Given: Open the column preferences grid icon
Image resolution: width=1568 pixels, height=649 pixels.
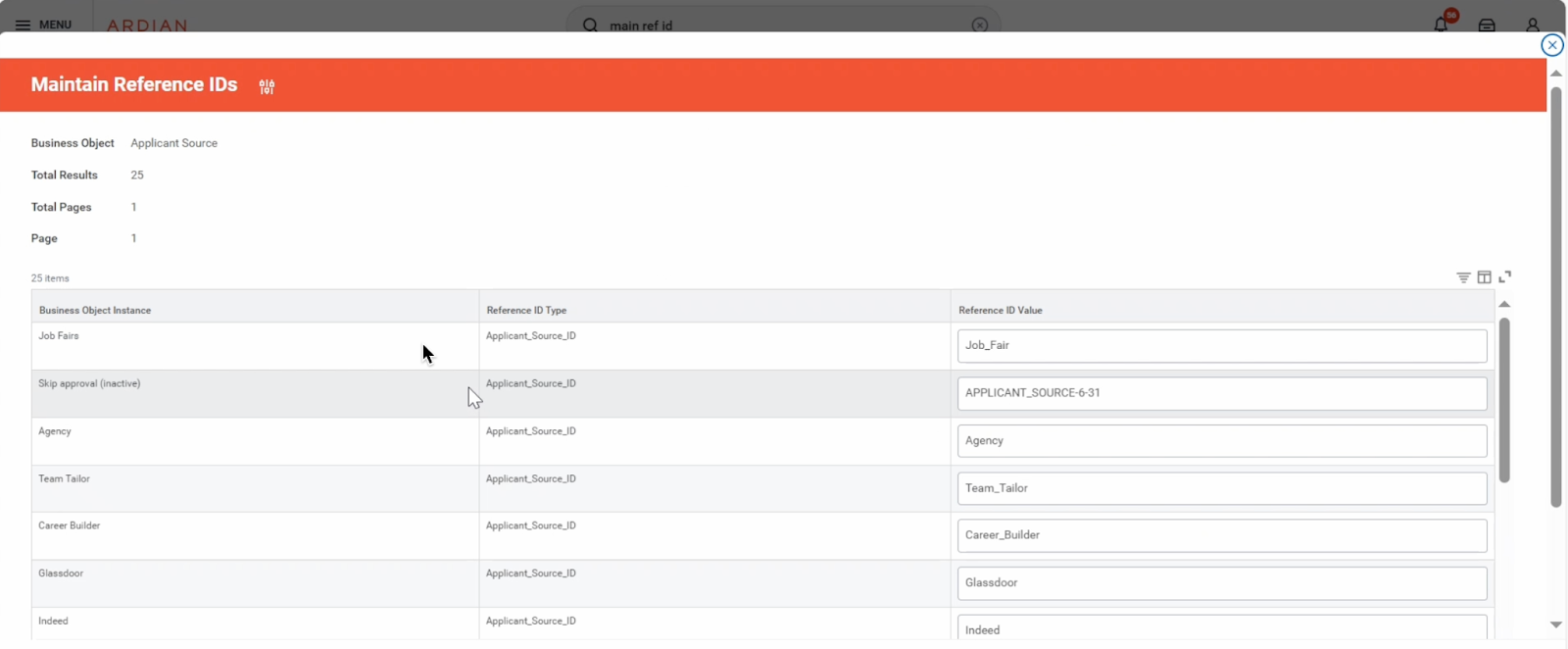Looking at the screenshot, I should pos(1484,277).
